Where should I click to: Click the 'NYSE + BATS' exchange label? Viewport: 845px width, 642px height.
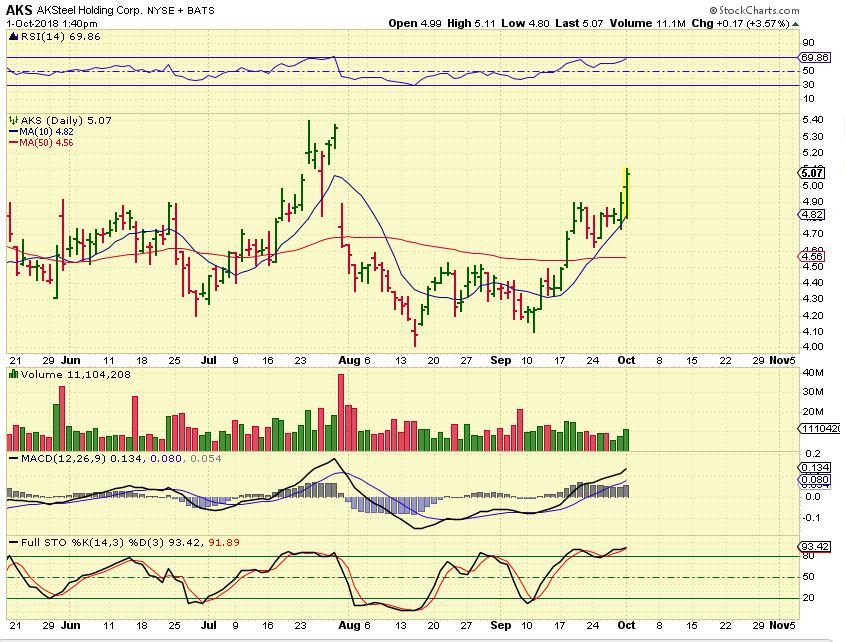point(181,10)
